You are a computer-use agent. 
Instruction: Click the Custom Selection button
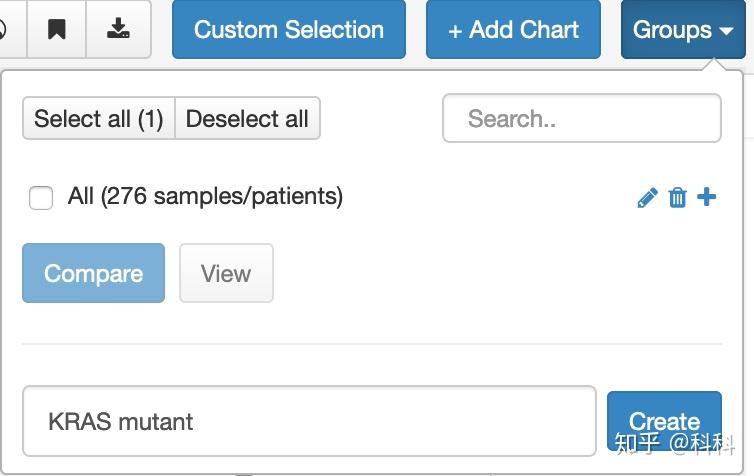pos(289,29)
